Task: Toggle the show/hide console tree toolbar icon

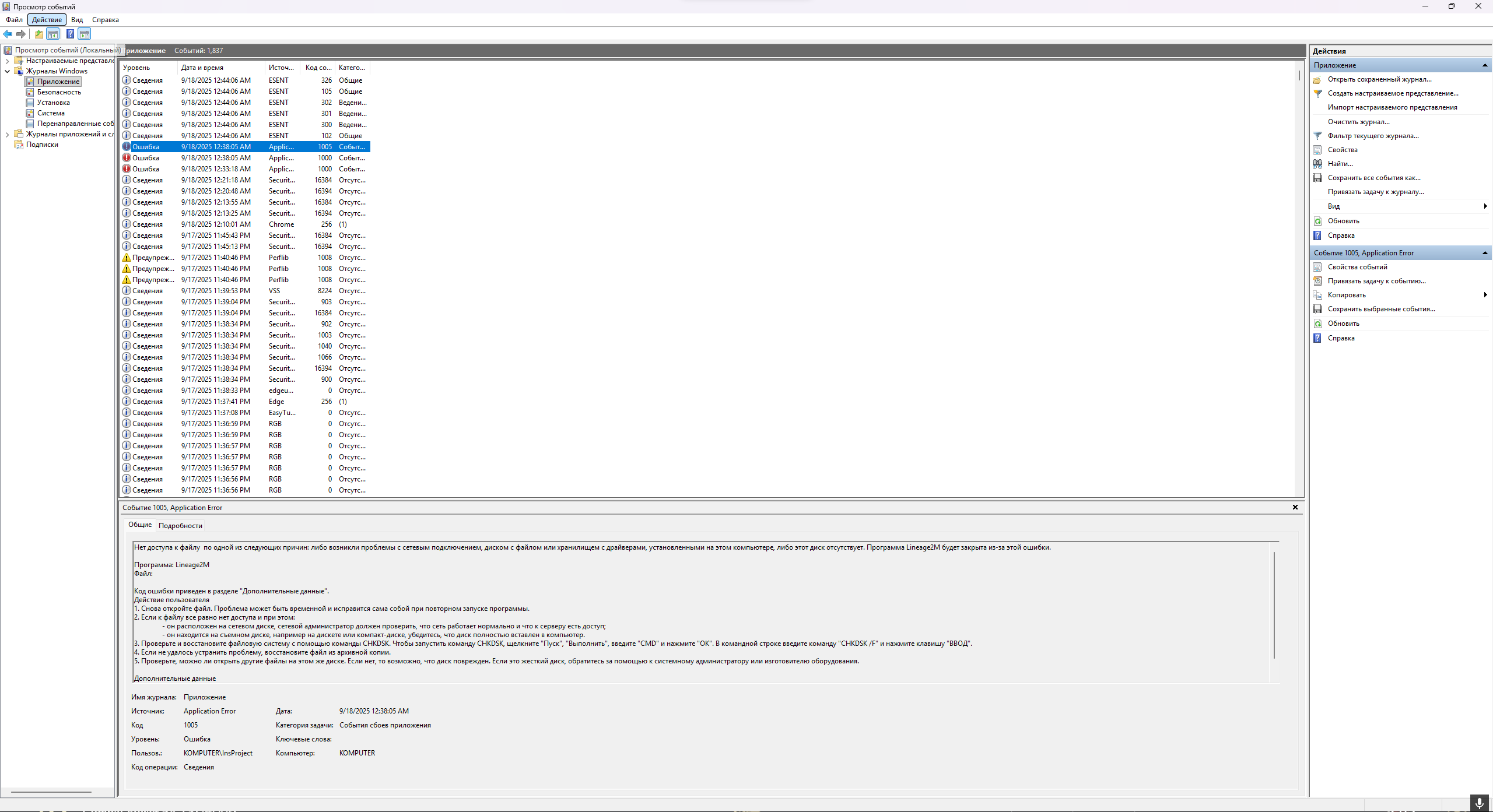Action: tap(53, 34)
